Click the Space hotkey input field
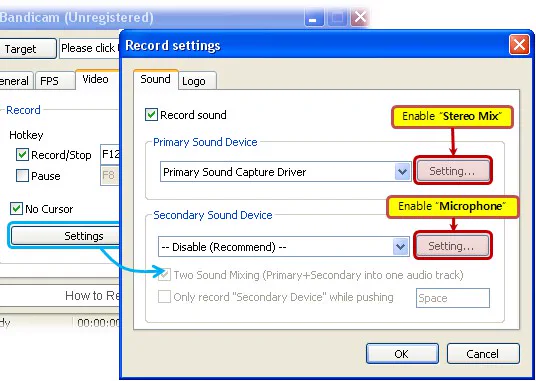The width and height of the screenshot is (536, 381). (453, 298)
